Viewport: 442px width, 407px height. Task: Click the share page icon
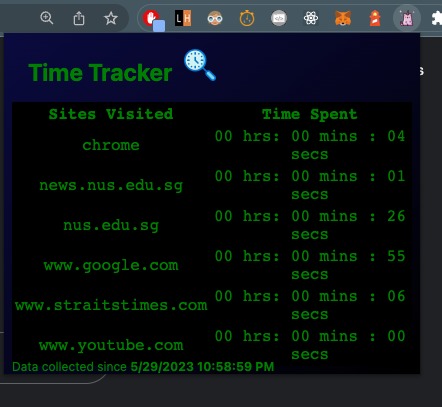[x=79, y=18]
